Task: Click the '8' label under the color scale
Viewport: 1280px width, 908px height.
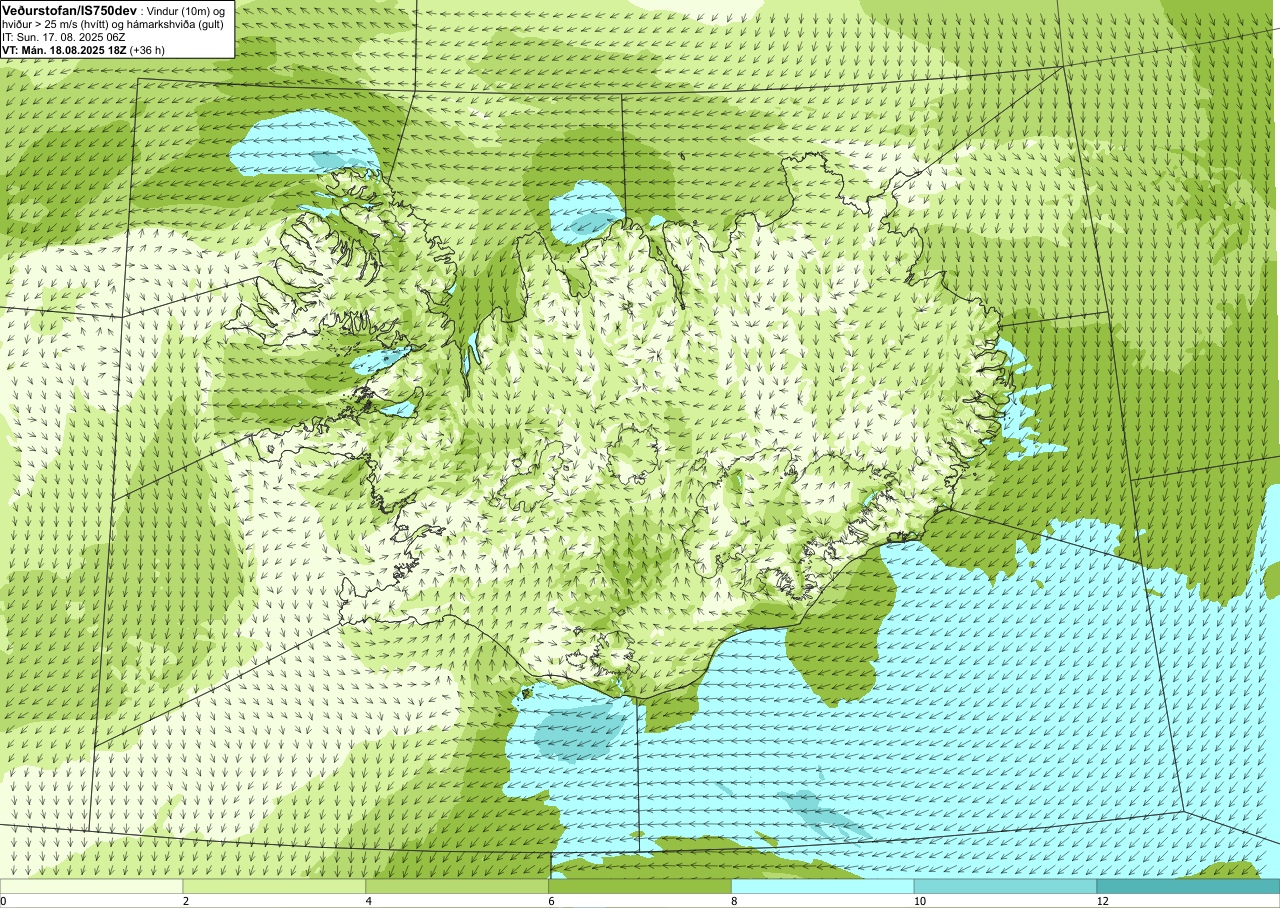Action: (x=735, y=901)
